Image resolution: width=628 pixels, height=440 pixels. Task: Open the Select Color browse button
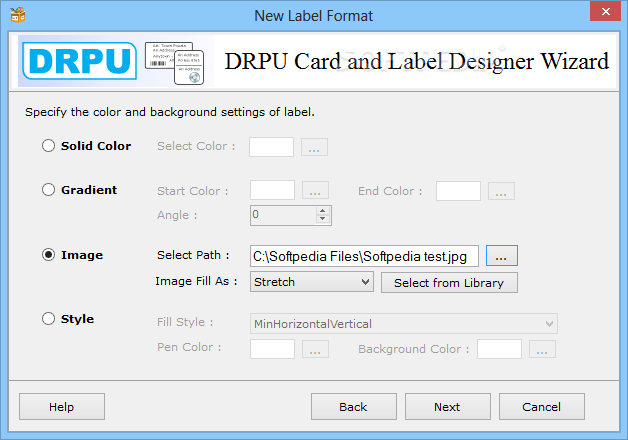pyautogui.click(x=314, y=147)
